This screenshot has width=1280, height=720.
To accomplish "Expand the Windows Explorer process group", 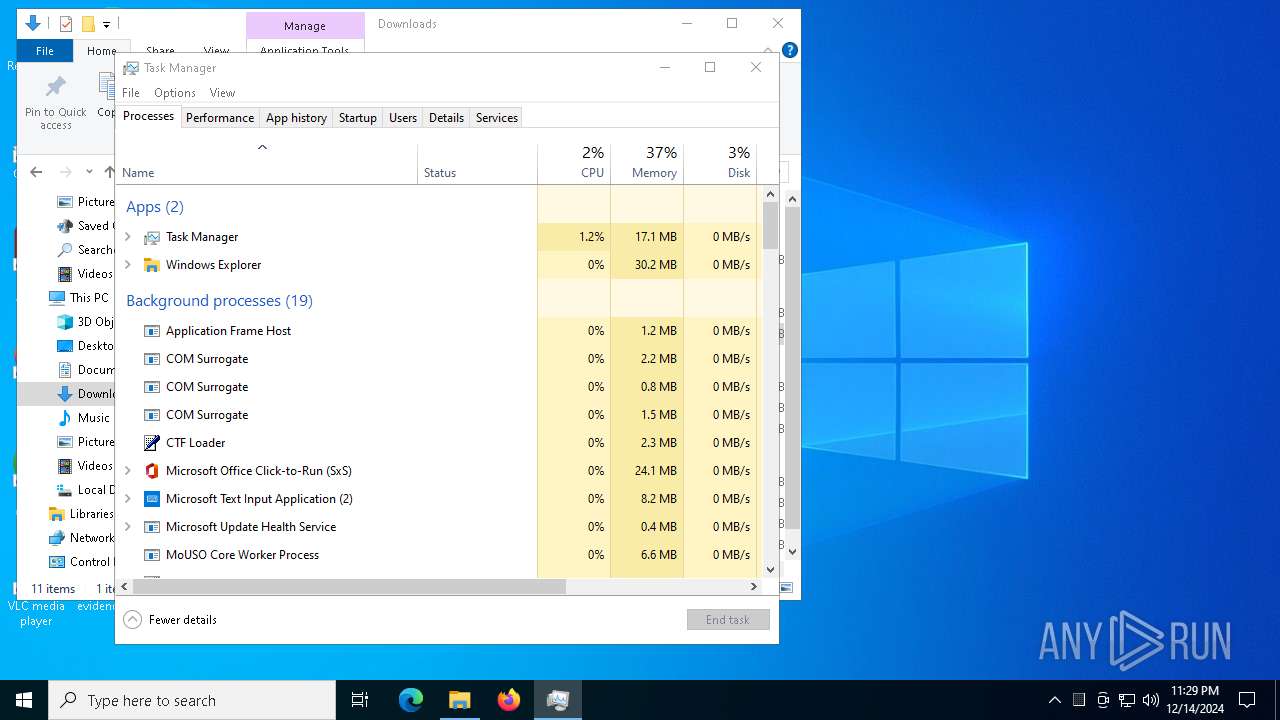I will 127,265.
